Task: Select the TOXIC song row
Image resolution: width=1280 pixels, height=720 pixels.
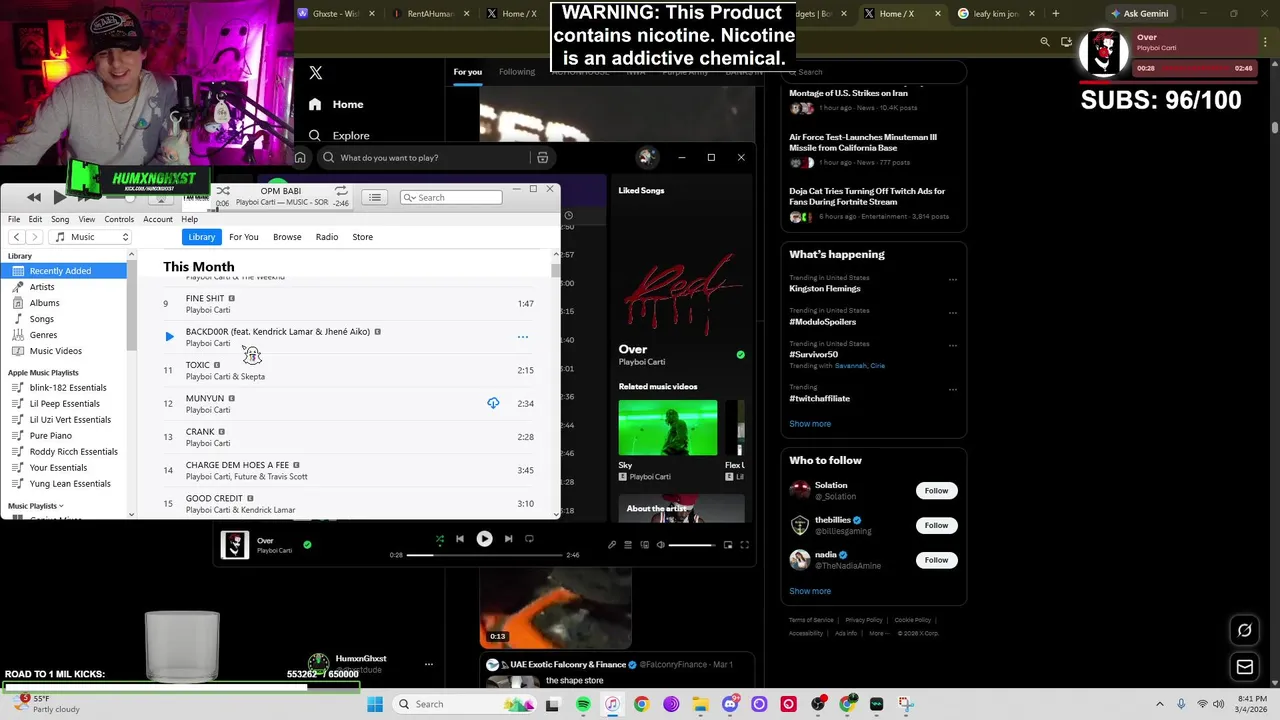Action: point(348,370)
